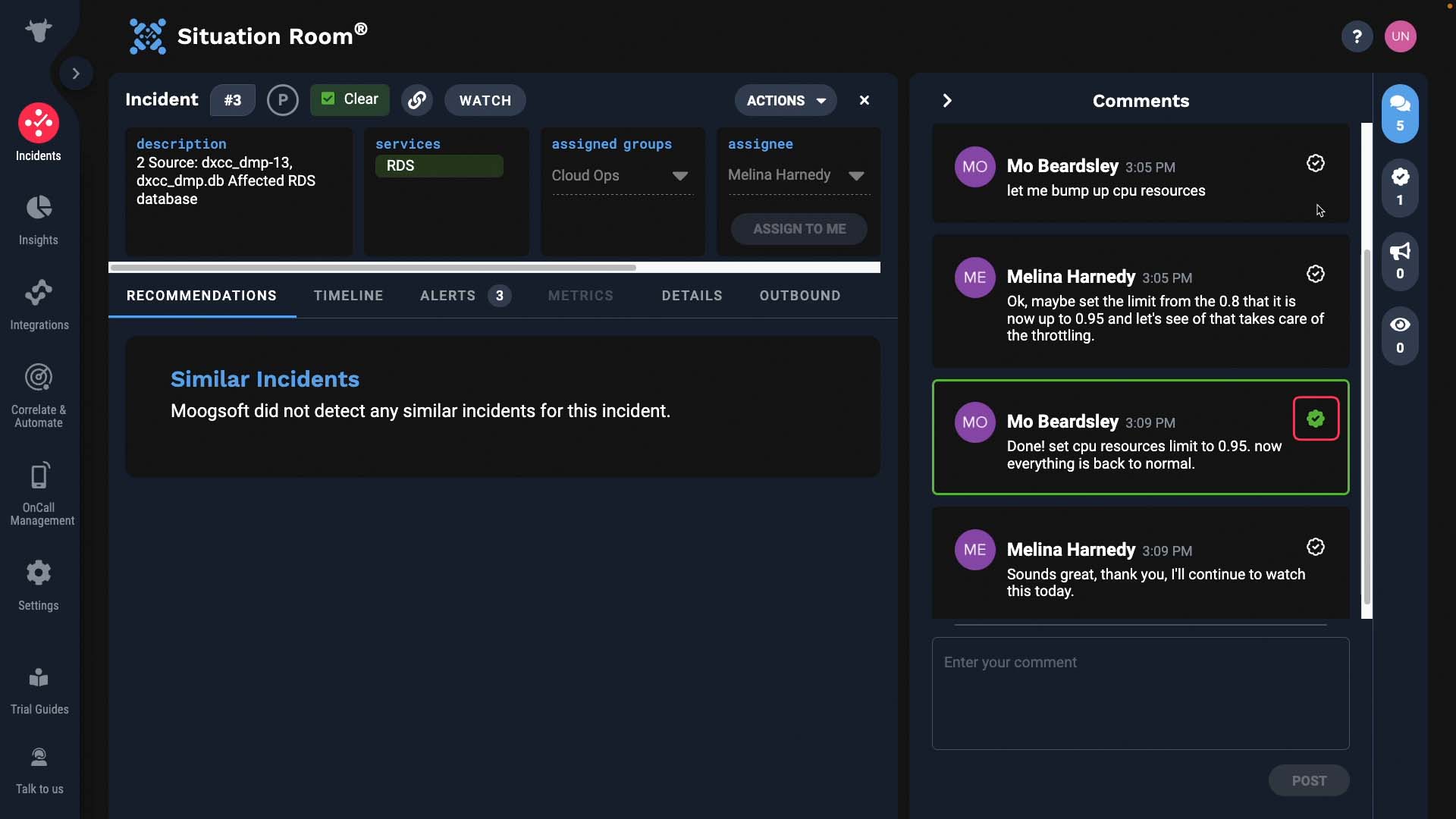This screenshot has width=1456, height=819.
Task: Copy incident link via chain icon
Action: [417, 100]
